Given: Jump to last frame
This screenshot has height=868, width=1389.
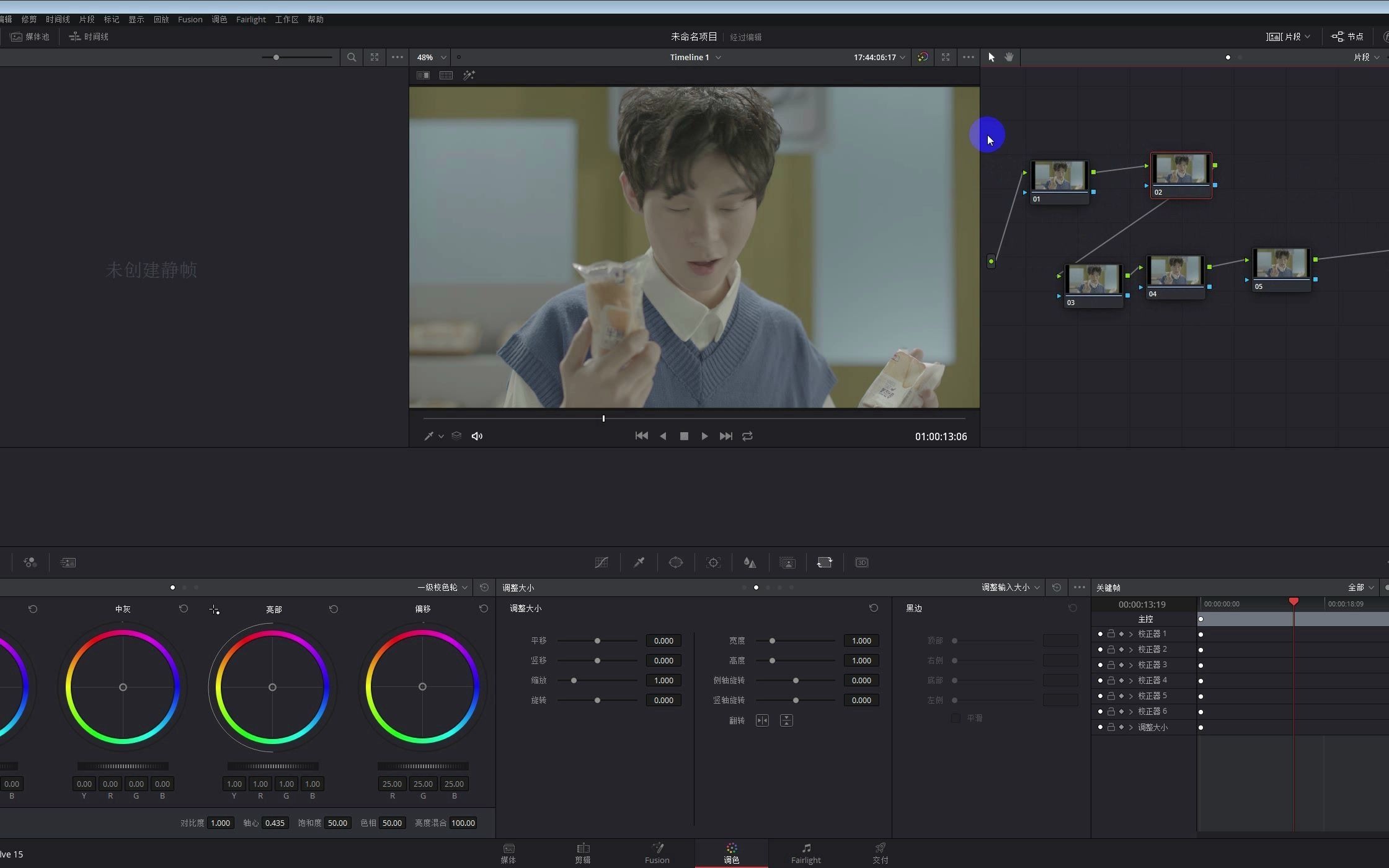Looking at the screenshot, I should click(726, 436).
